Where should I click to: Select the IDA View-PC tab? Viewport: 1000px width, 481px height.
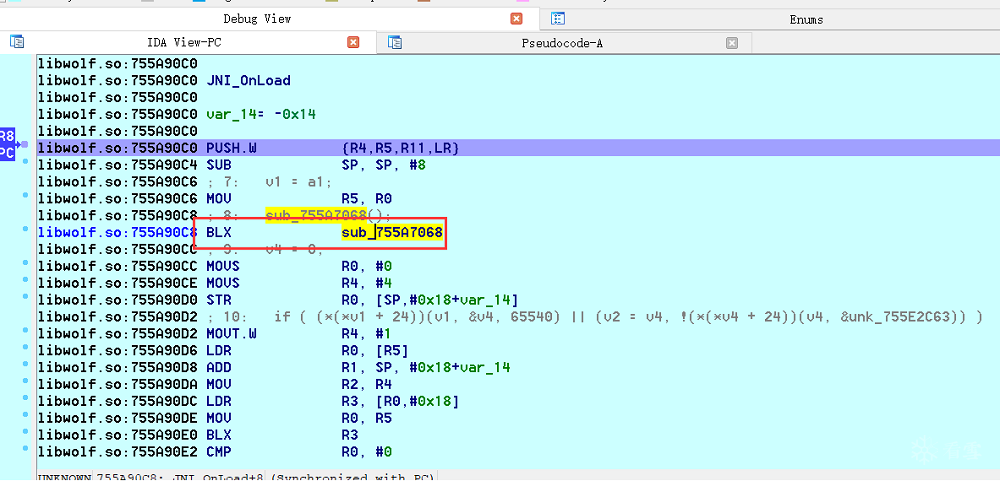184,43
